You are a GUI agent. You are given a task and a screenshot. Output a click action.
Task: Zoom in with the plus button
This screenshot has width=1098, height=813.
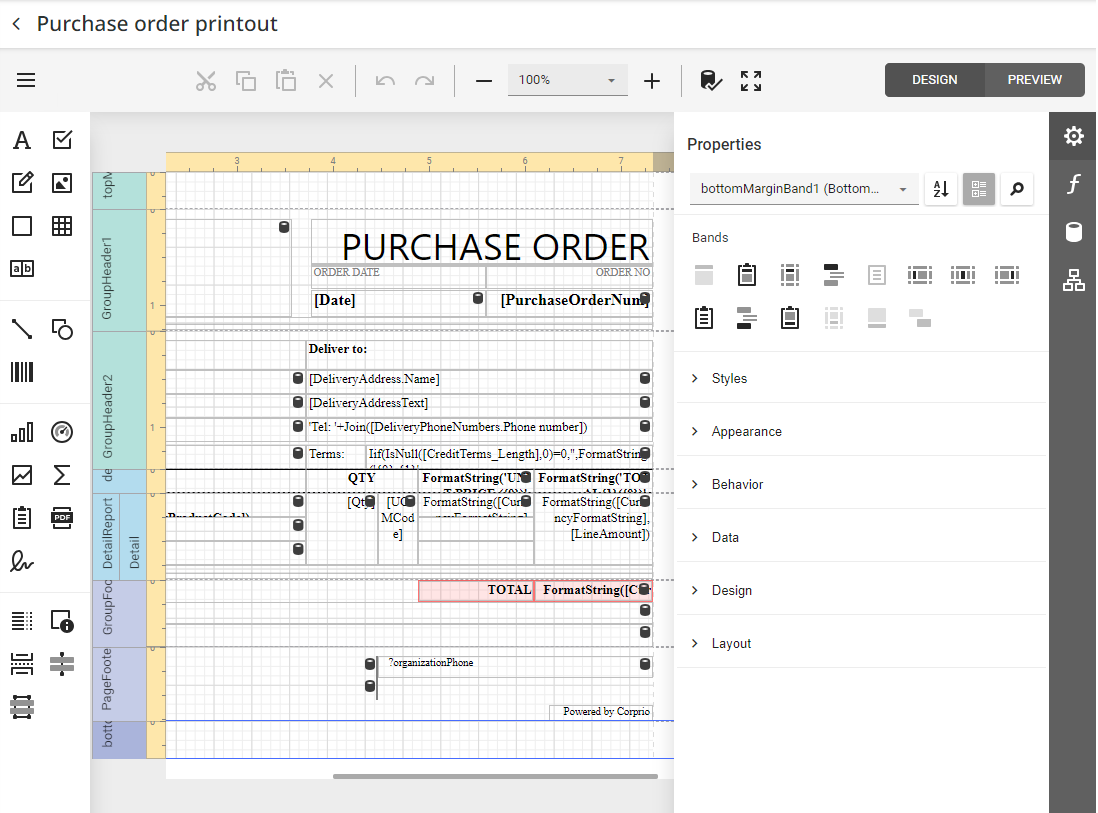[652, 81]
